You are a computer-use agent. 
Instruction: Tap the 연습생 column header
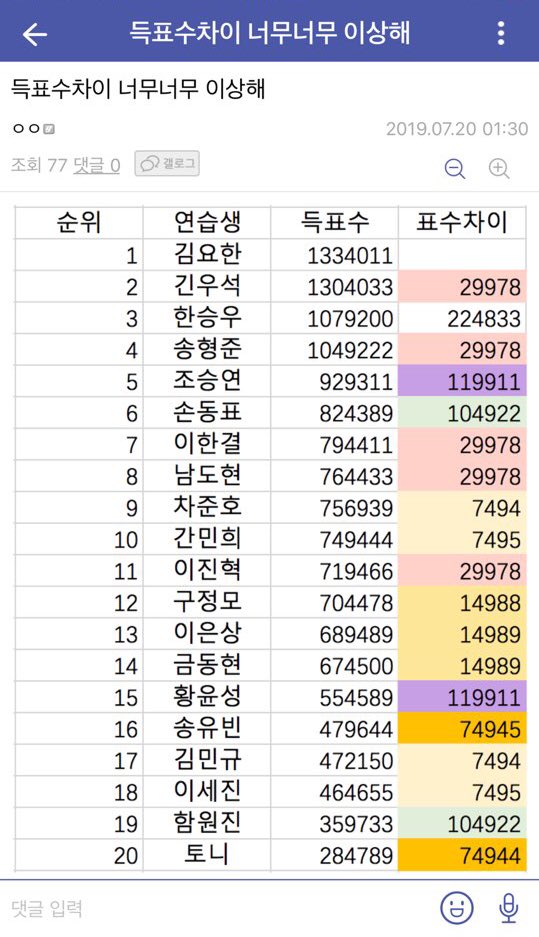click(207, 222)
